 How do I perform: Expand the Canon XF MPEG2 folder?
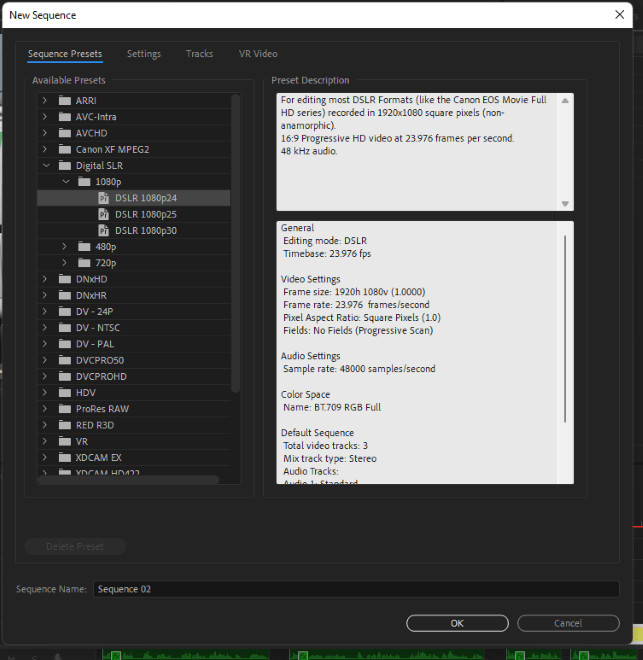pyautogui.click(x=45, y=149)
